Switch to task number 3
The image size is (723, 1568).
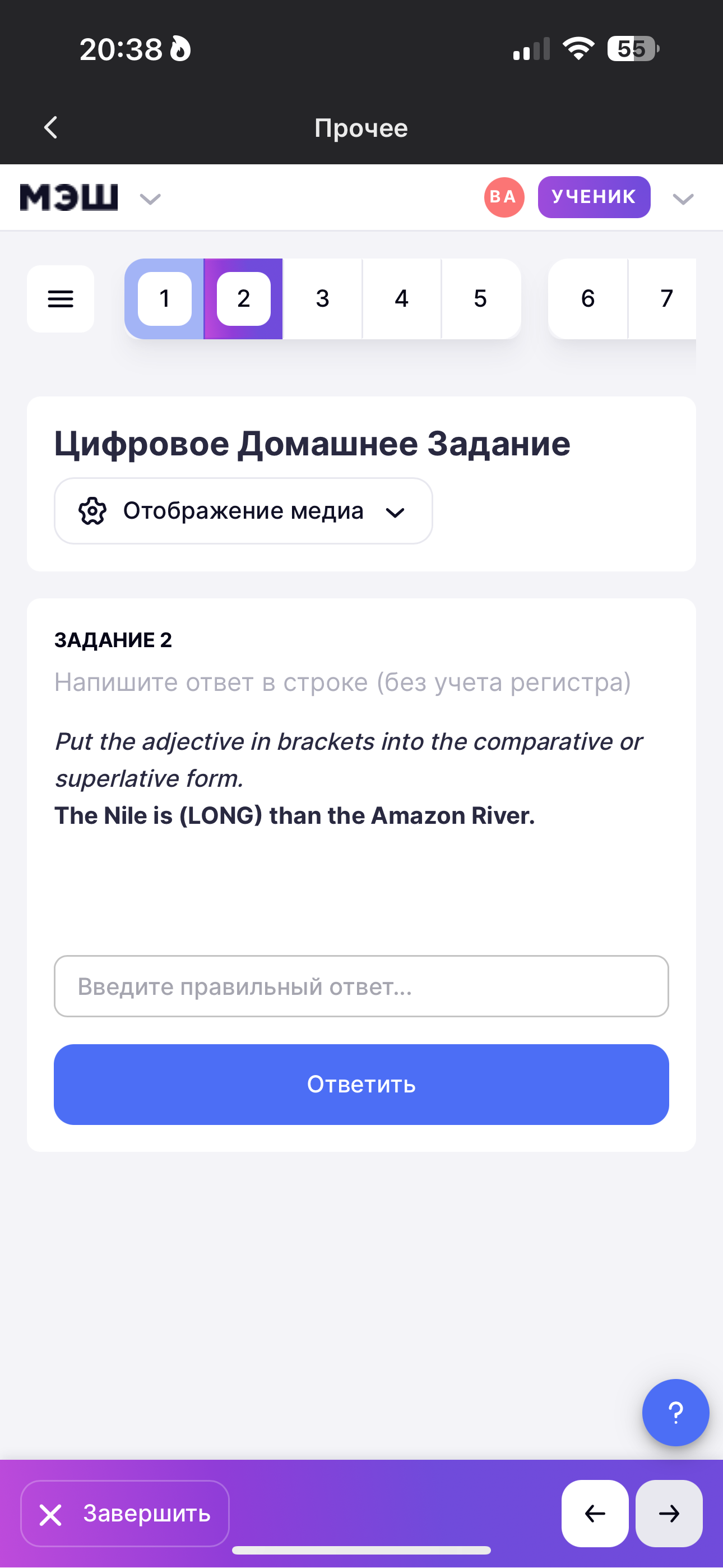(x=323, y=299)
